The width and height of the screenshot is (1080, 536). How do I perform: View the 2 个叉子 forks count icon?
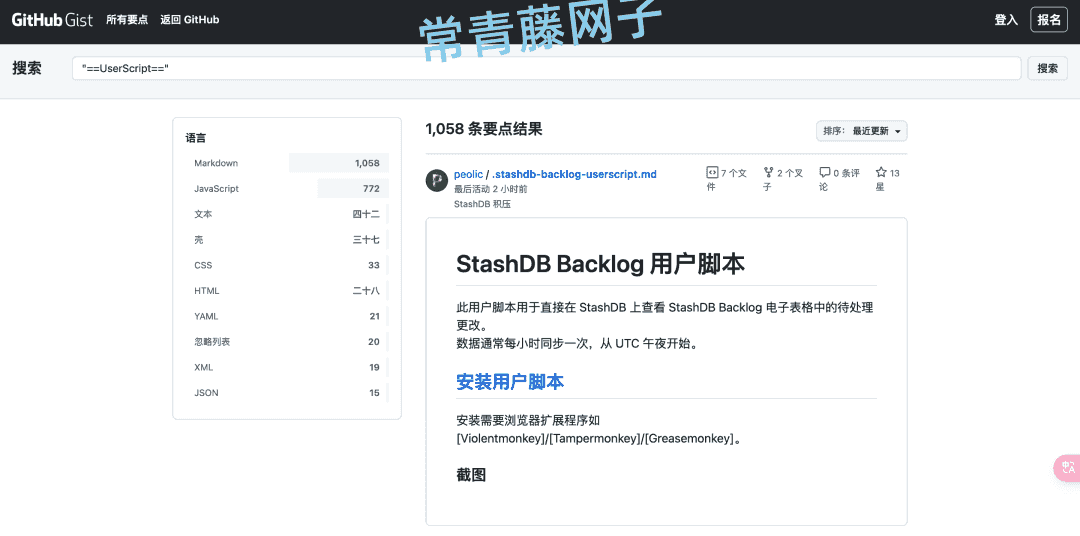click(x=768, y=172)
